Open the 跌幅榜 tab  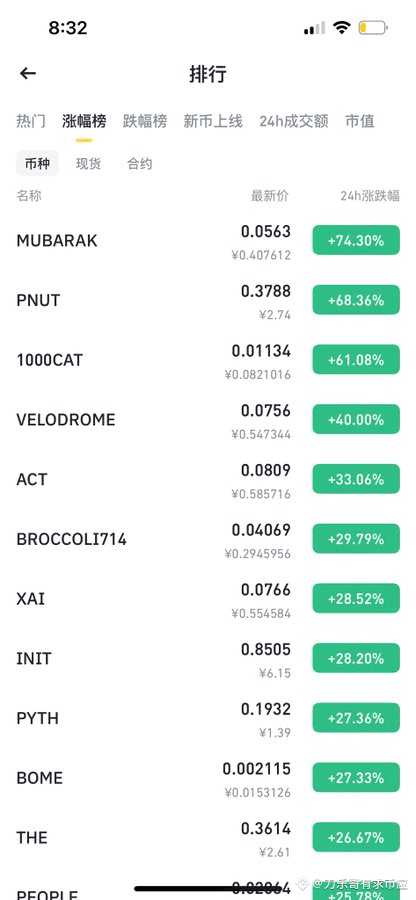pyautogui.click(x=145, y=121)
